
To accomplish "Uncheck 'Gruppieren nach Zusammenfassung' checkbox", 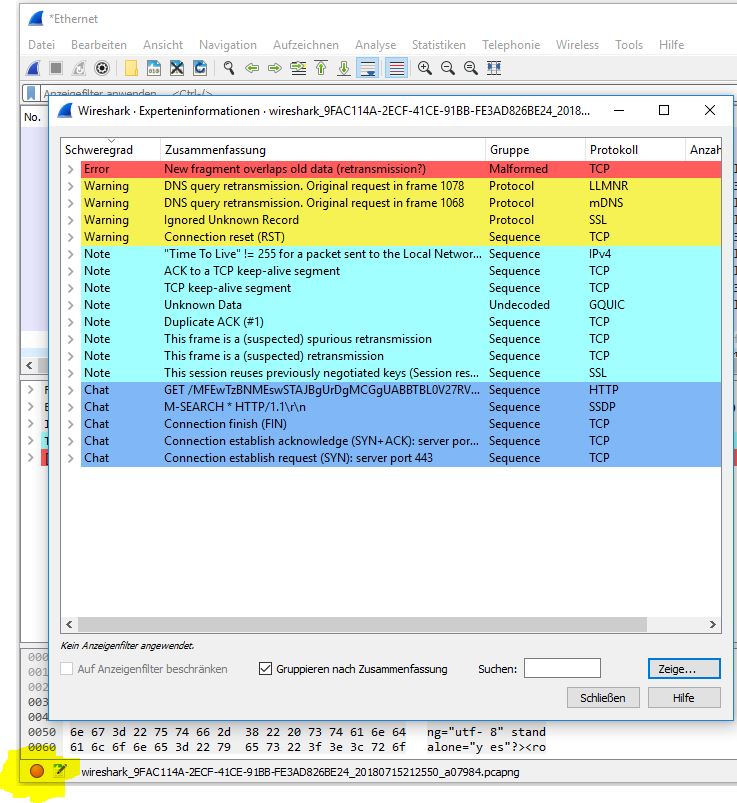I will pos(265,669).
